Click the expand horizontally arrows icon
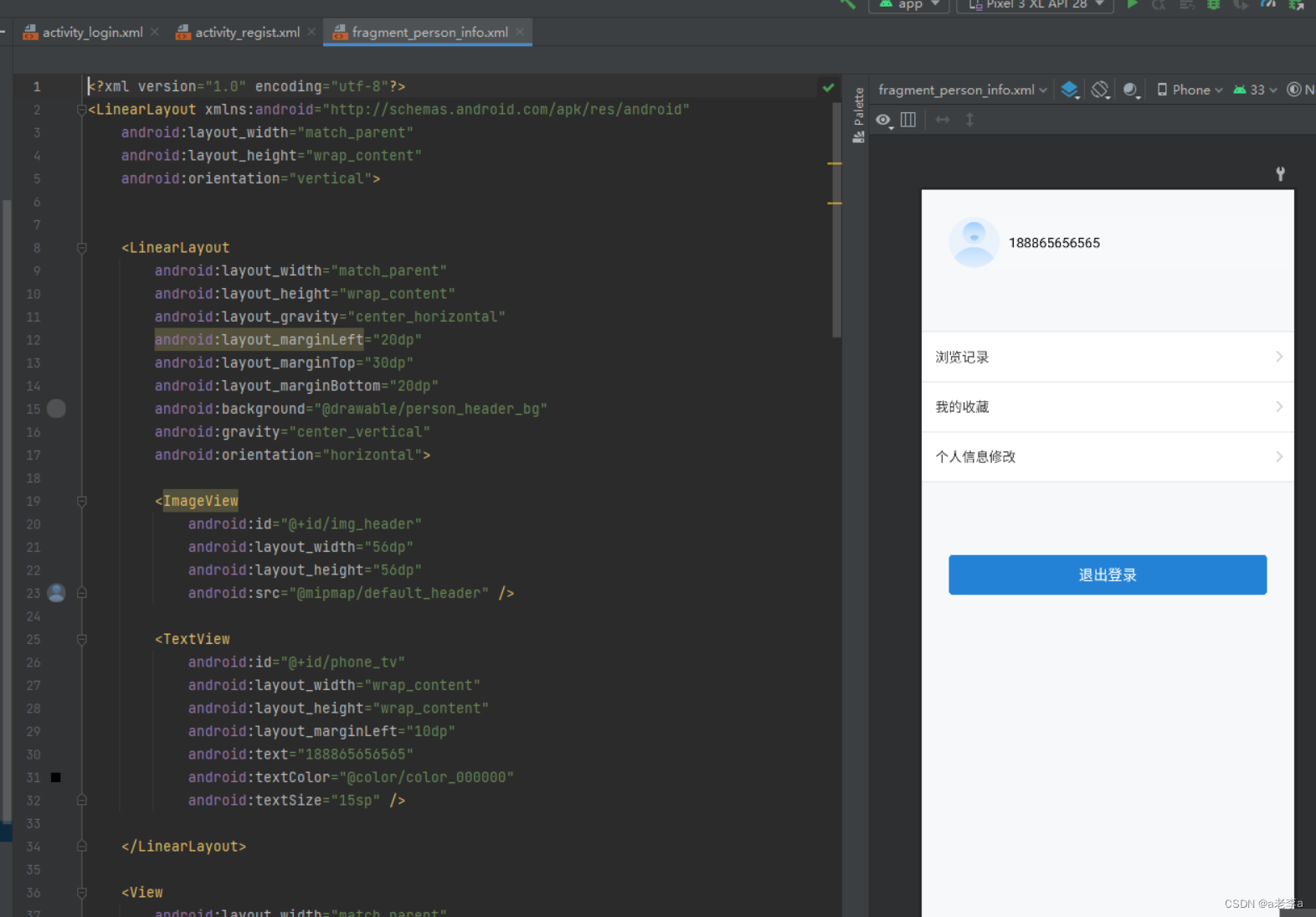The height and width of the screenshot is (917, 1316). pos(943,120)
